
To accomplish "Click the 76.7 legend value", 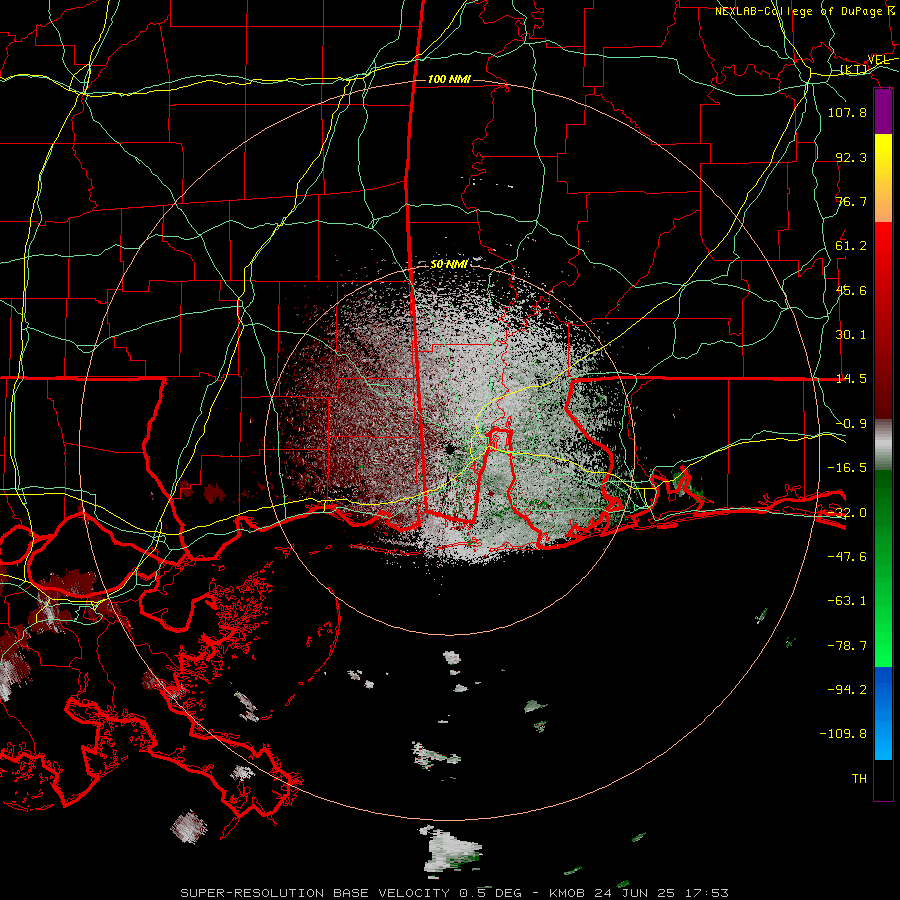I will [851, 201].
